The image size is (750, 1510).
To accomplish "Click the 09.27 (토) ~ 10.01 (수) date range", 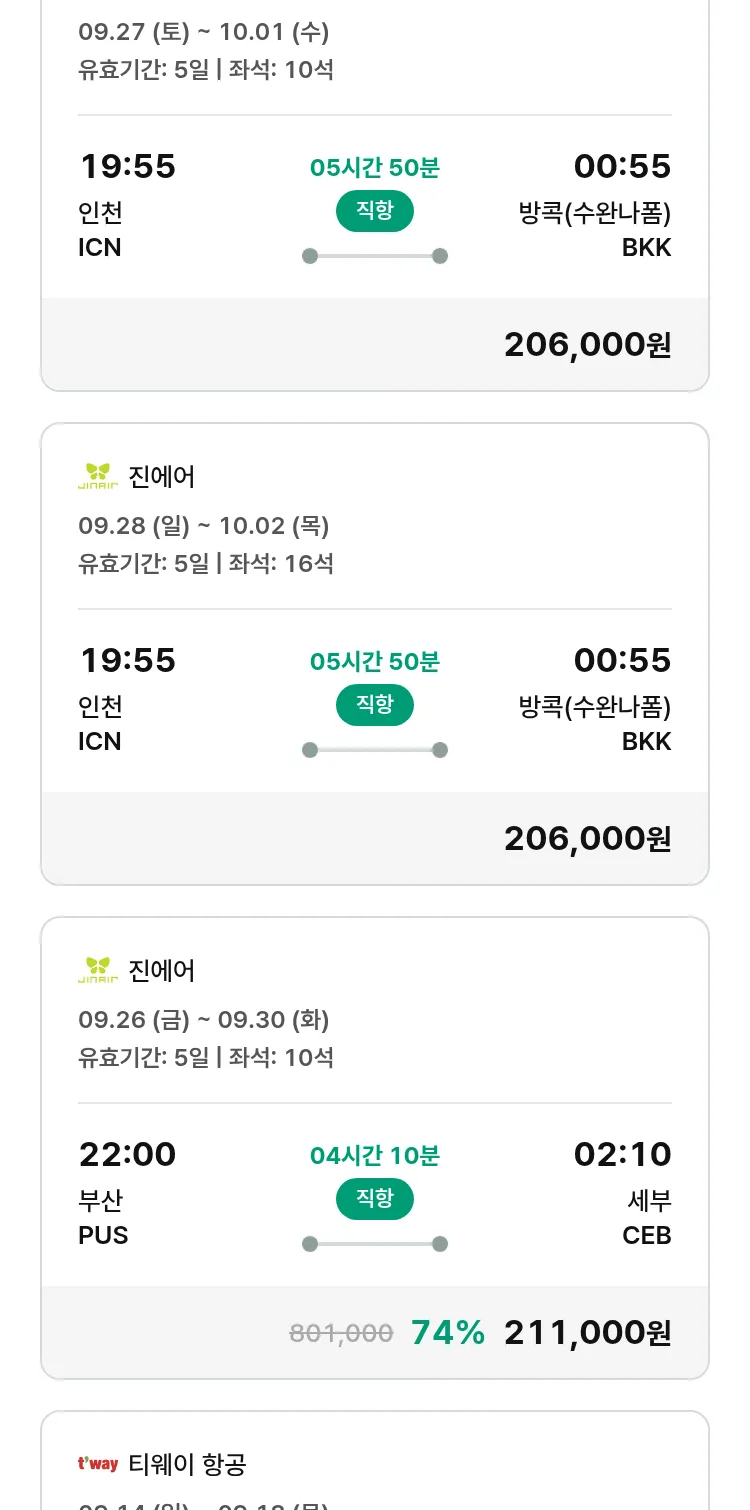I will pos(204,31).
